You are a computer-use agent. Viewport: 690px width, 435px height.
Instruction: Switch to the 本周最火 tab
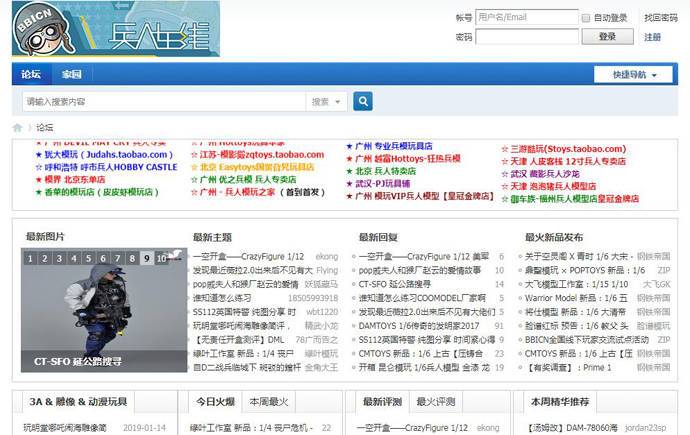tap(269, 402)
